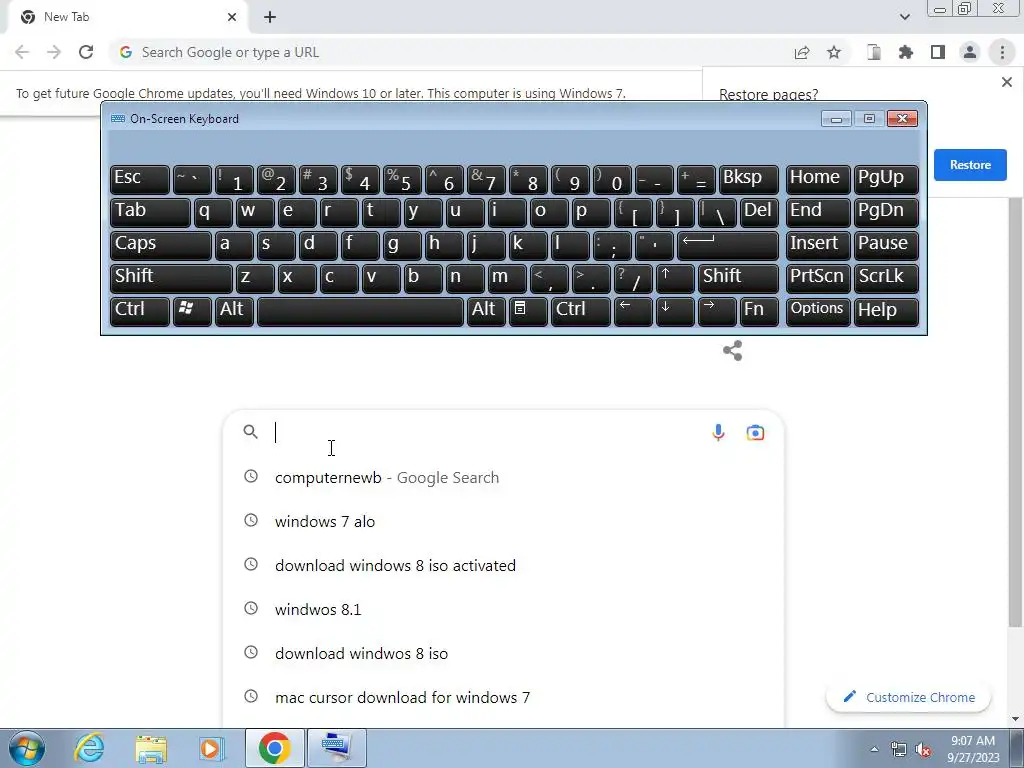Click the context menu key on keyboard
Viewport: 1024px width, 768px height.
tap(528, 311)
